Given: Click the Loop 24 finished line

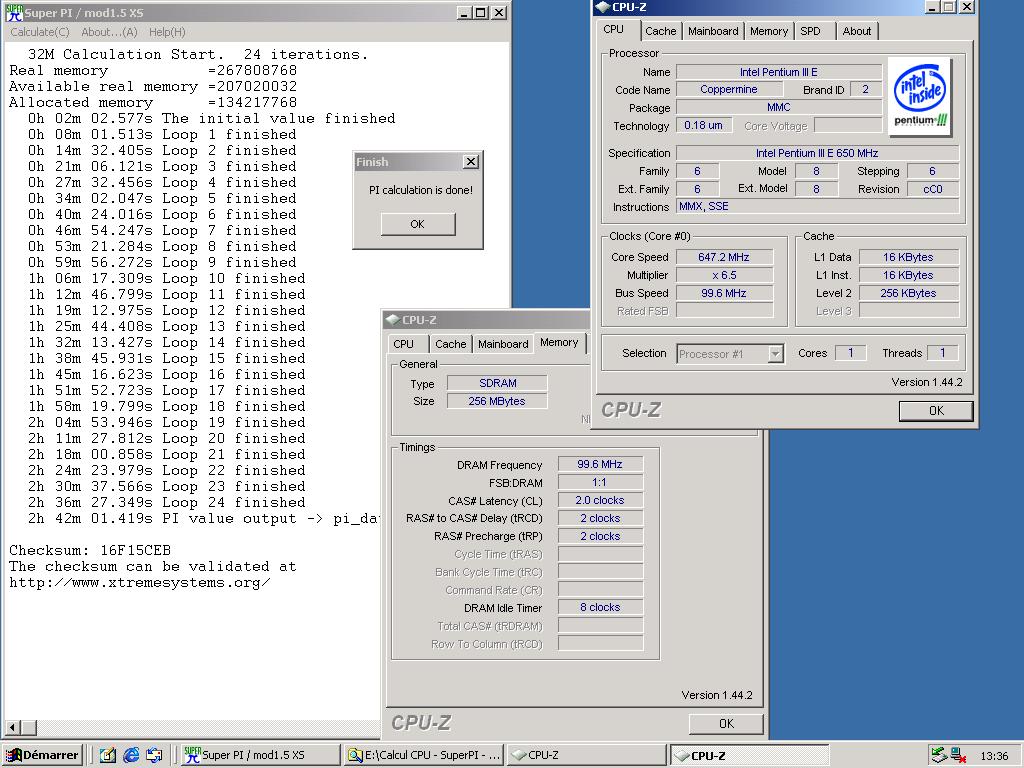Looking at the screenshot, I should click(x=167, y=503).
